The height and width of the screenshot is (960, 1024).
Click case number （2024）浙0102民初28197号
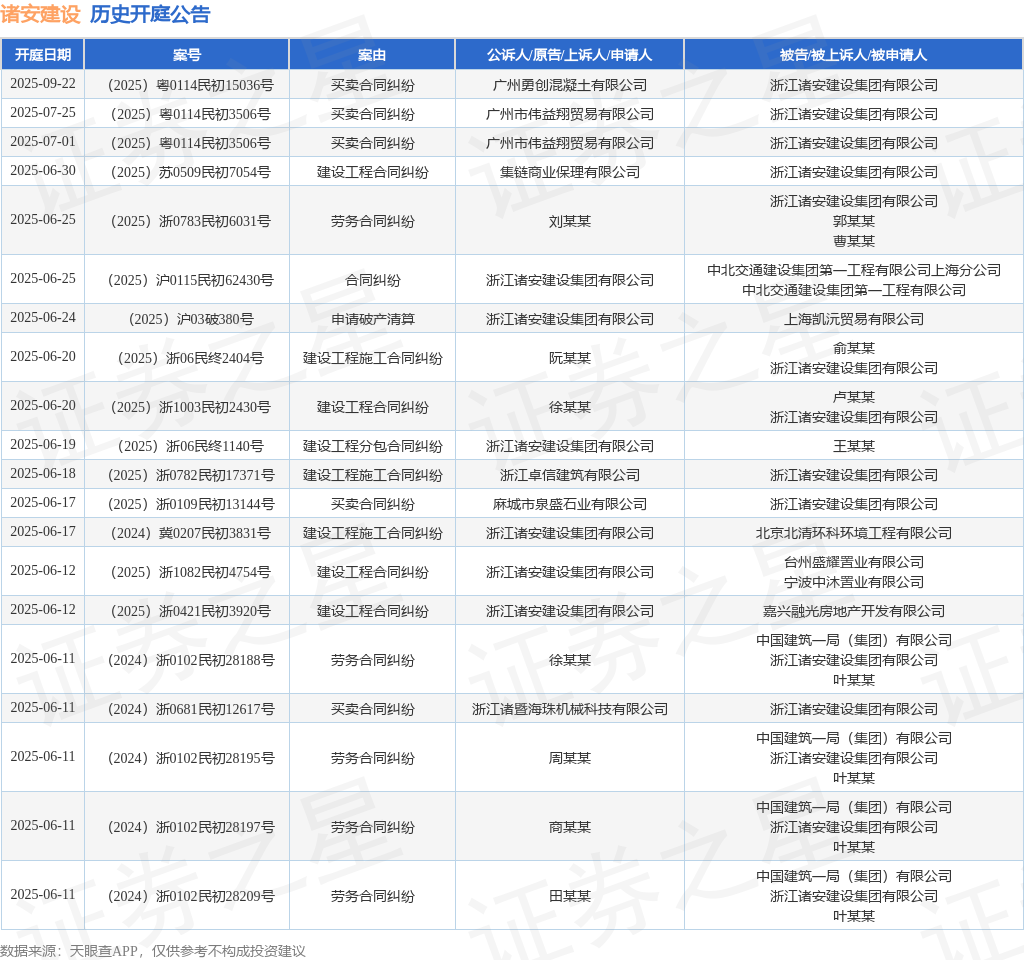pos(187,827)
